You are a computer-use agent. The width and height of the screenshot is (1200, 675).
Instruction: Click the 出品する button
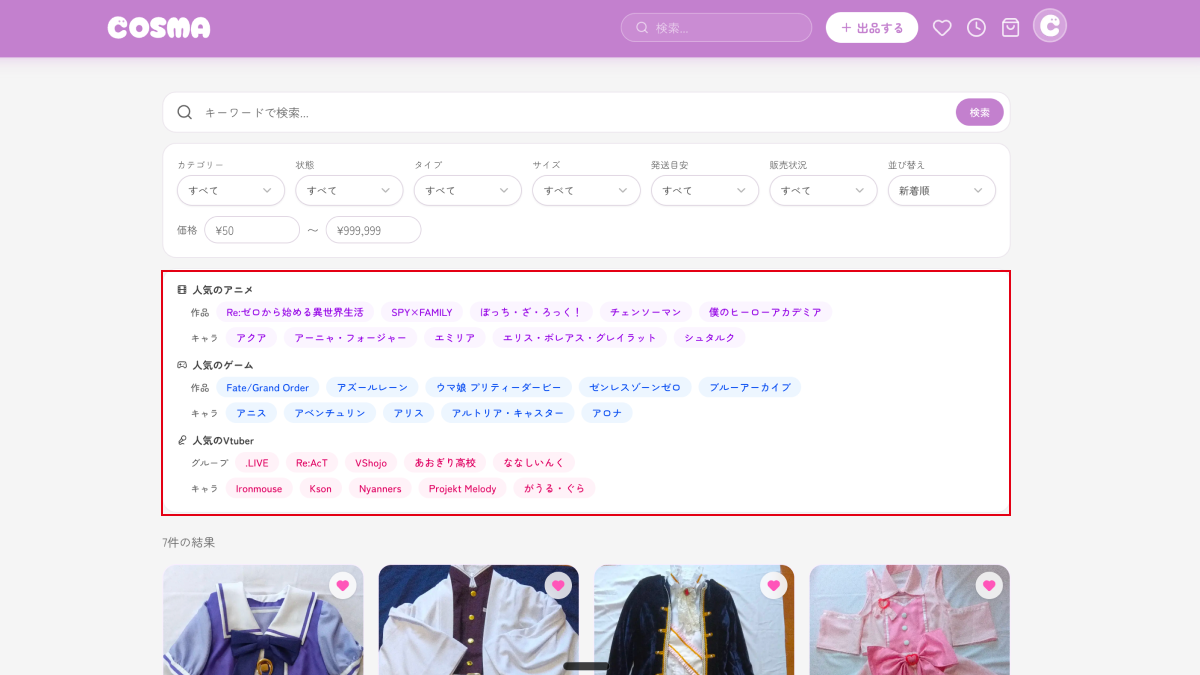tap(871, 27)
